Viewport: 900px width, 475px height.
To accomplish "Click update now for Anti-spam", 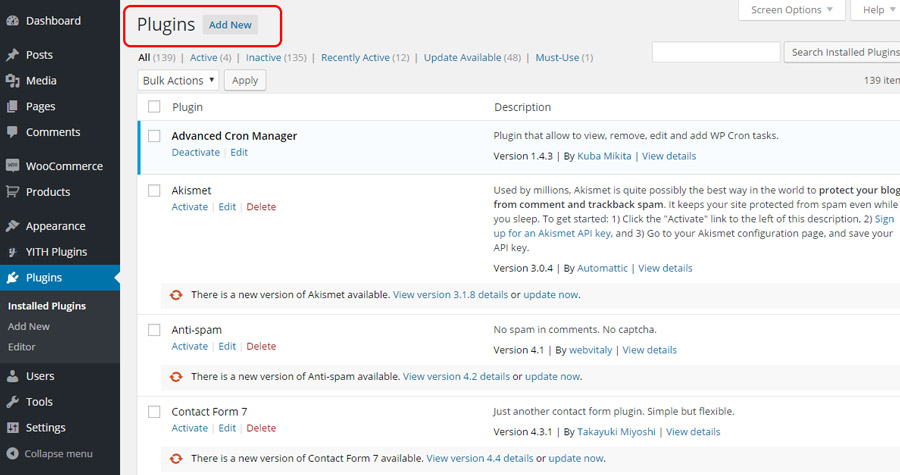I will pyautogui.click(x=552, y=376).
